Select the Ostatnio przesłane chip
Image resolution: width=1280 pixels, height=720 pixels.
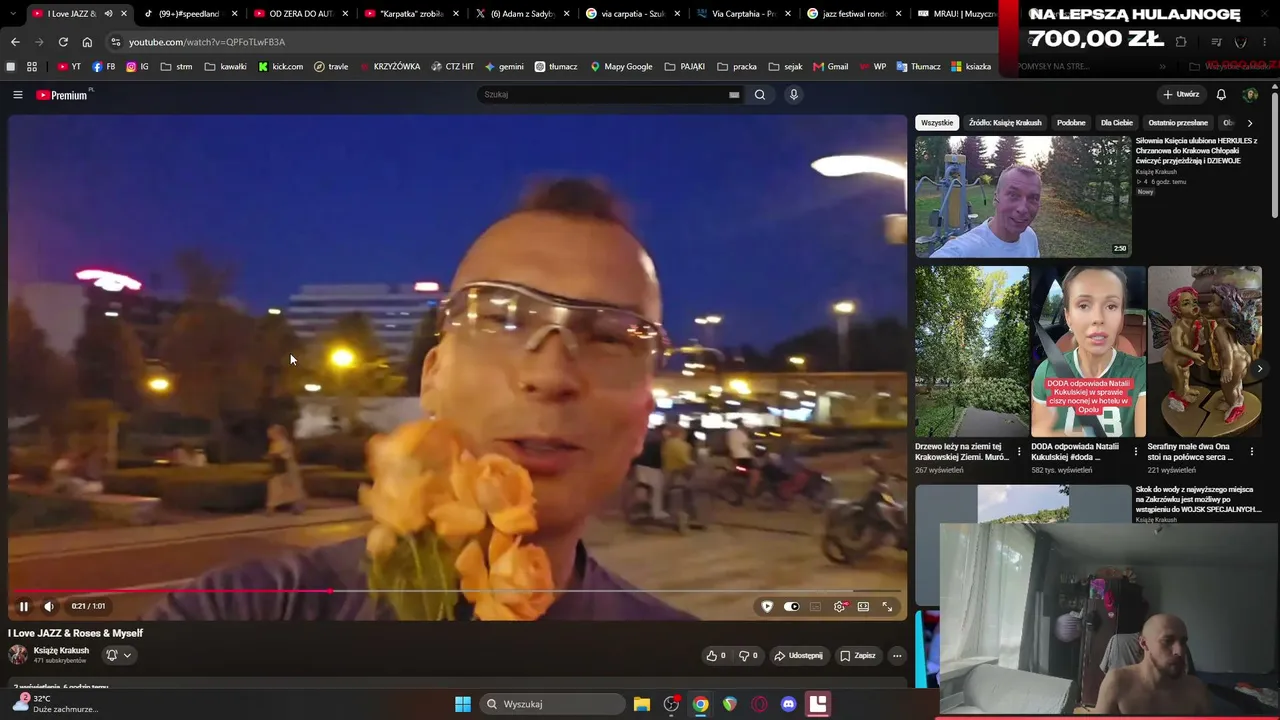tap(1178, 123)
